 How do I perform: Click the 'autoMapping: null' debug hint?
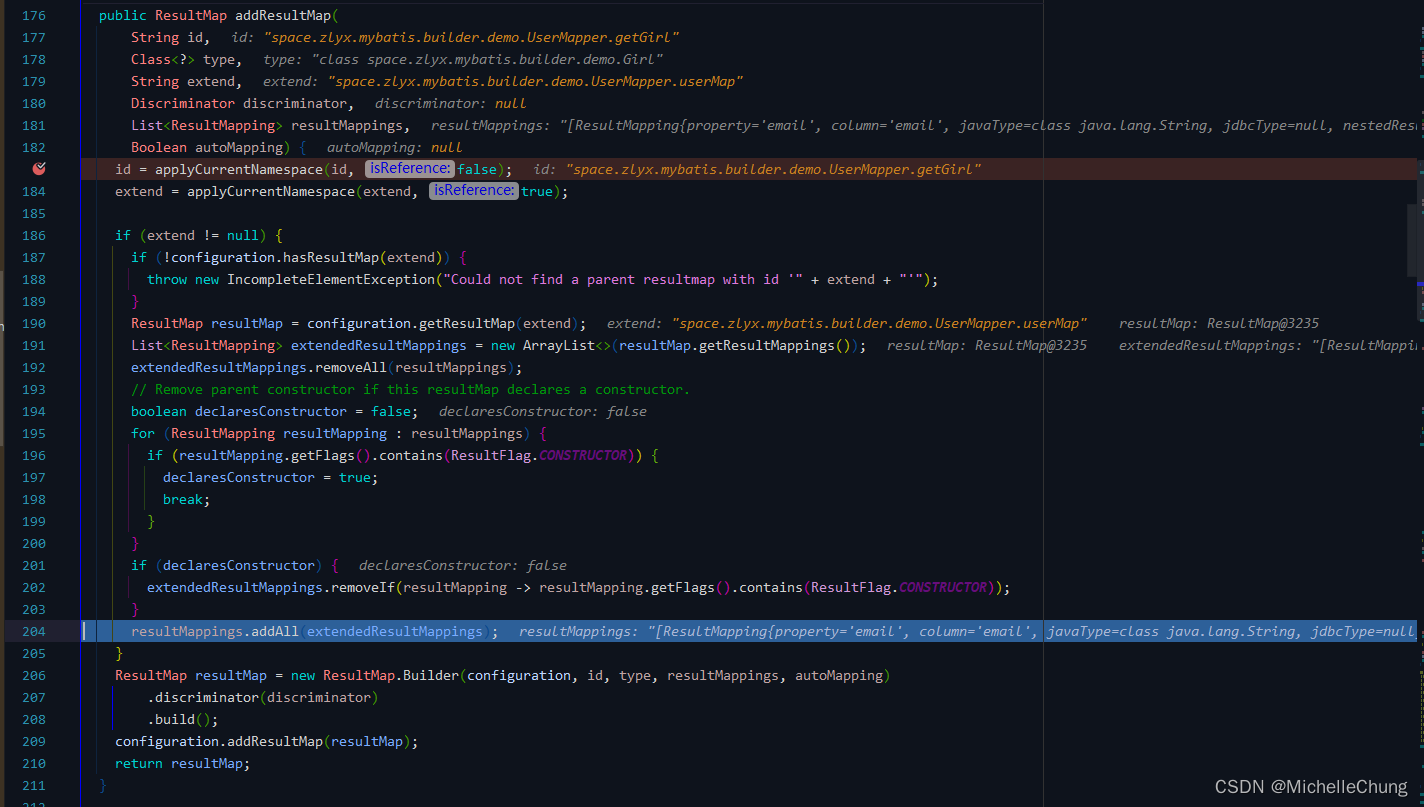(395, 147)
